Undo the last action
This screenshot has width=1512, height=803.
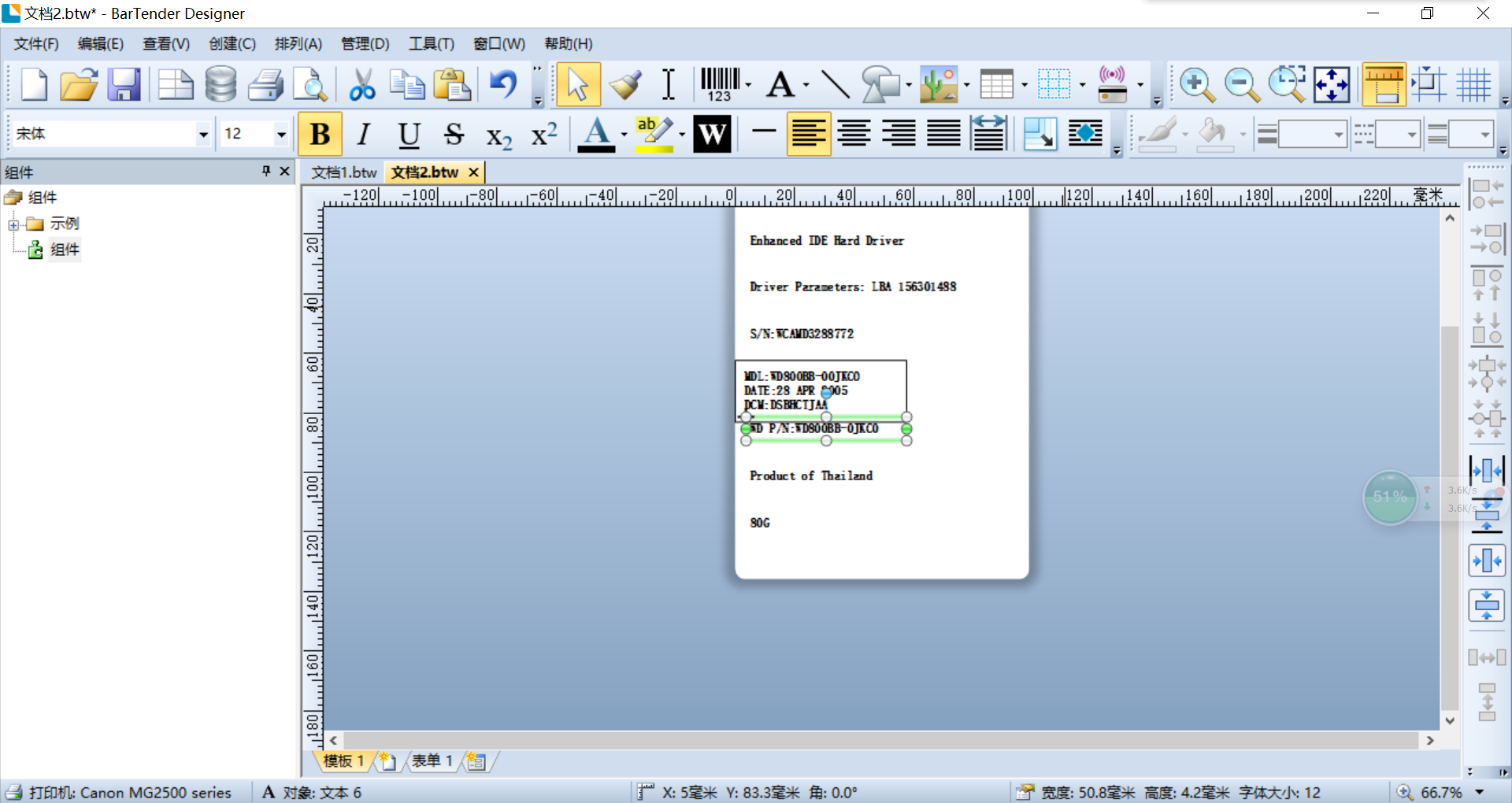pos(503,85)
